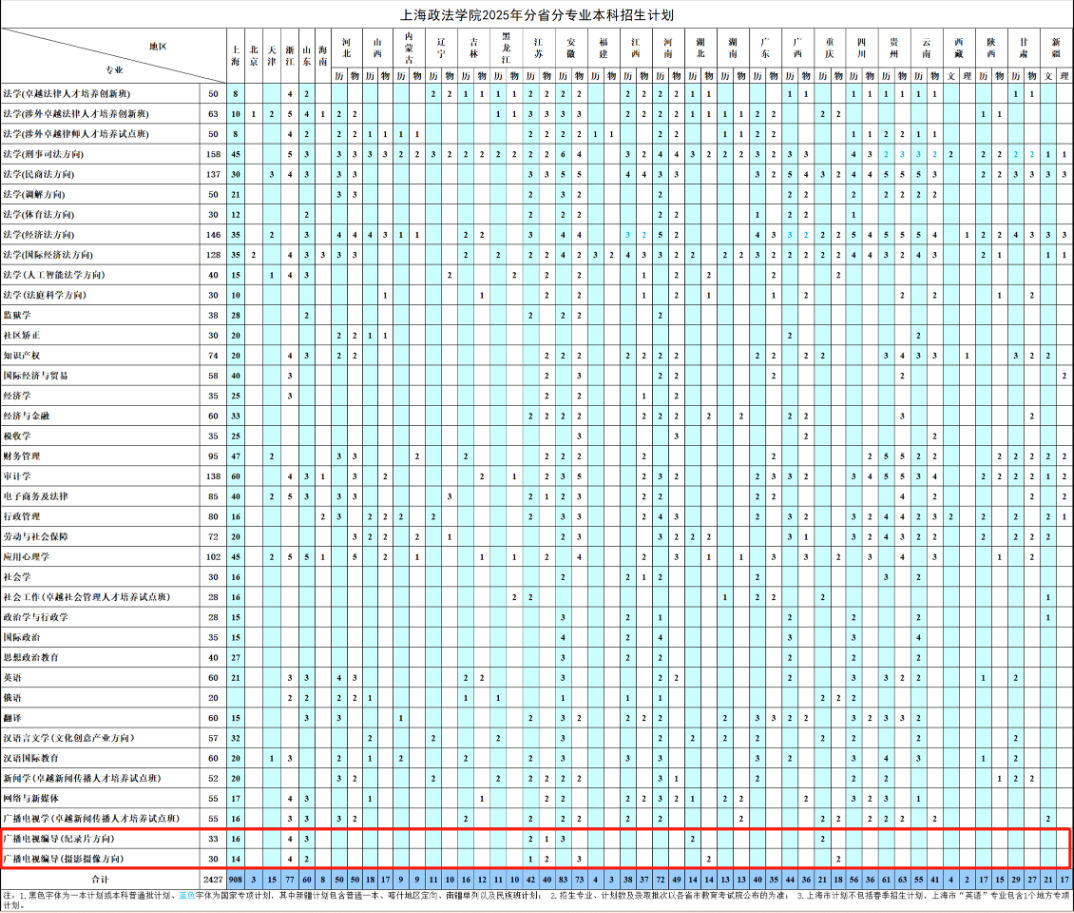Click the 经济学 major name

point(17,395)
